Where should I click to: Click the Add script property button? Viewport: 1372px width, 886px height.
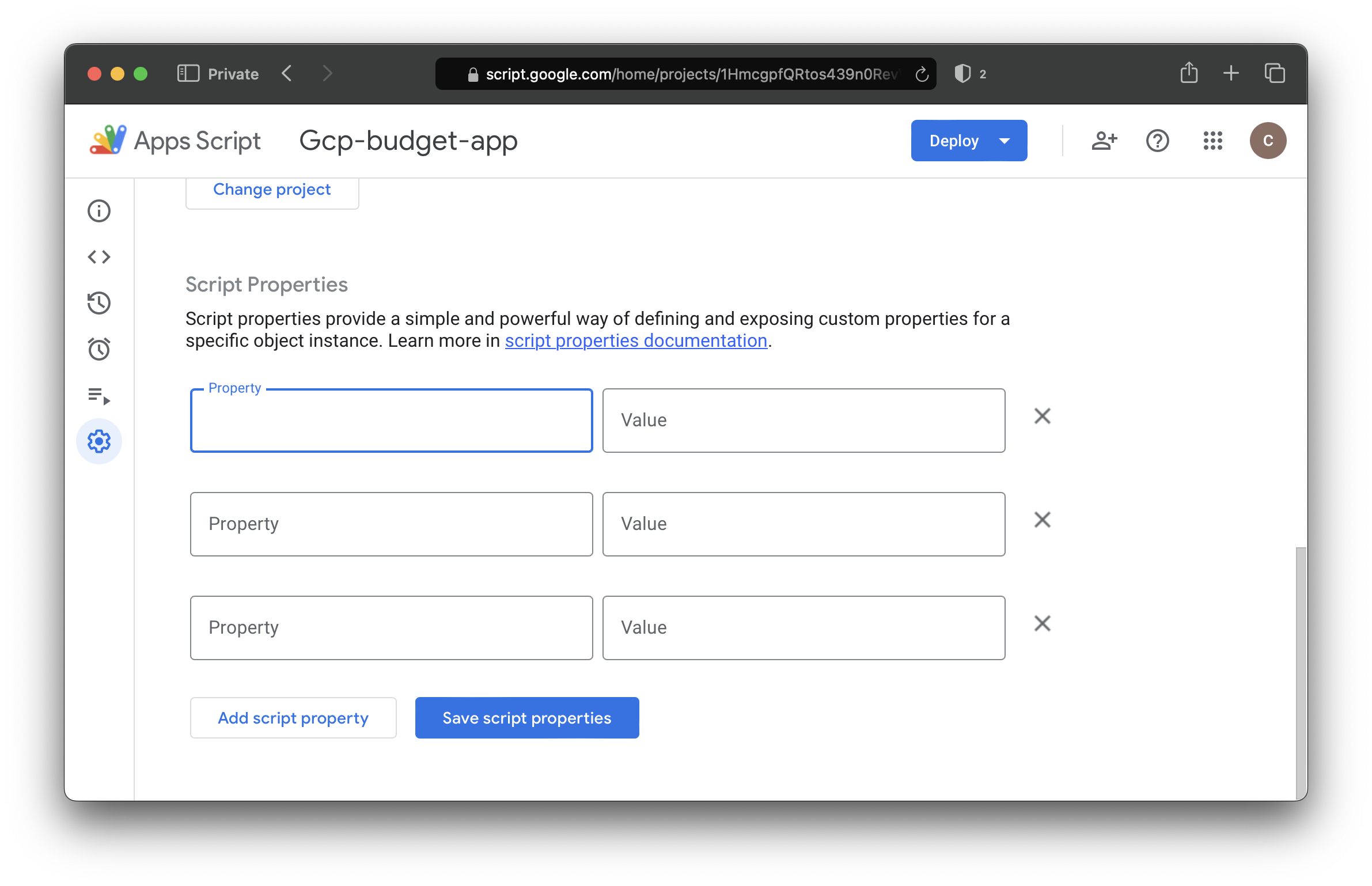click(x=293, y=718)
